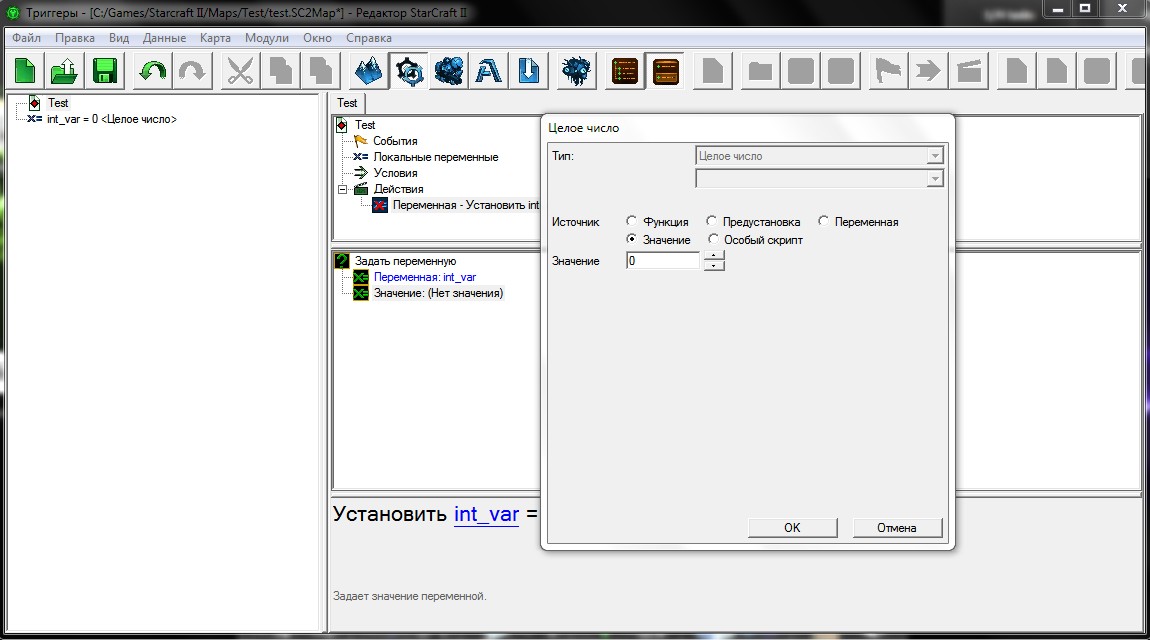The image size is (1150, 640).
Task: Select the События tree node
Action: pyautogui.click(x=395, y=141)
